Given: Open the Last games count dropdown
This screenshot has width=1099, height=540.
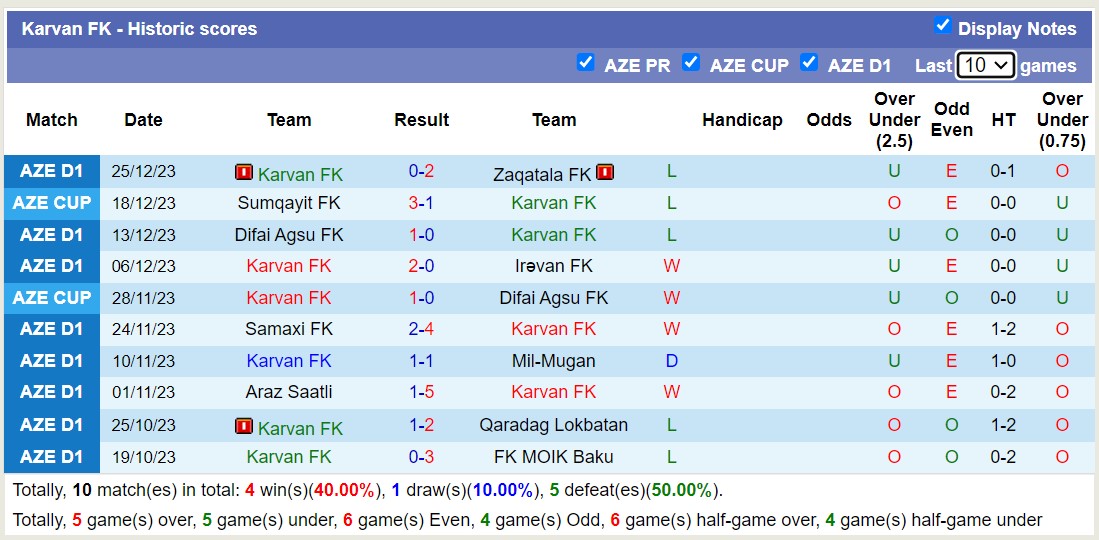Looking at the screenshot, I should tap(985, 65).
